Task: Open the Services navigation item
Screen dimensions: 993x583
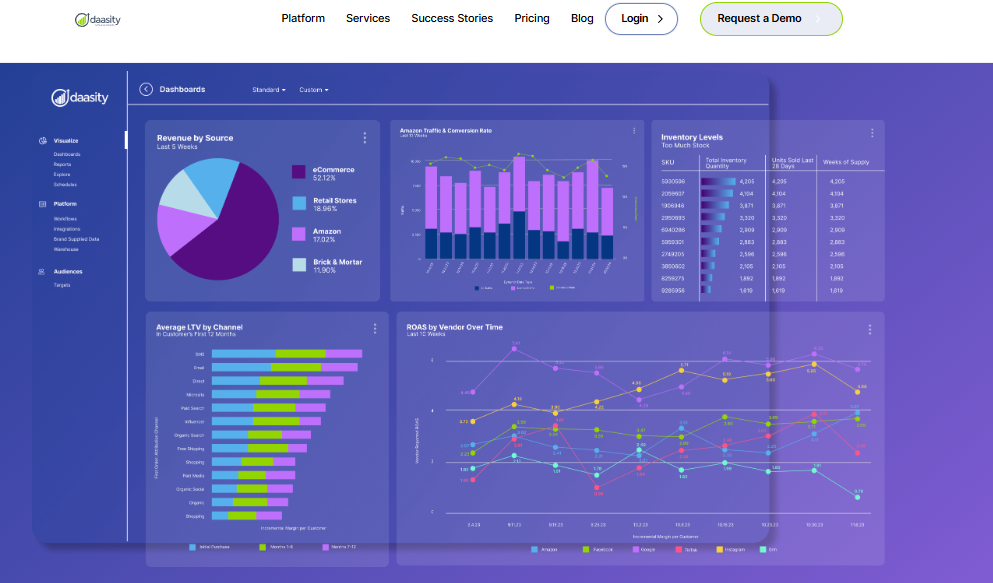Action: (x=368, y=18)
